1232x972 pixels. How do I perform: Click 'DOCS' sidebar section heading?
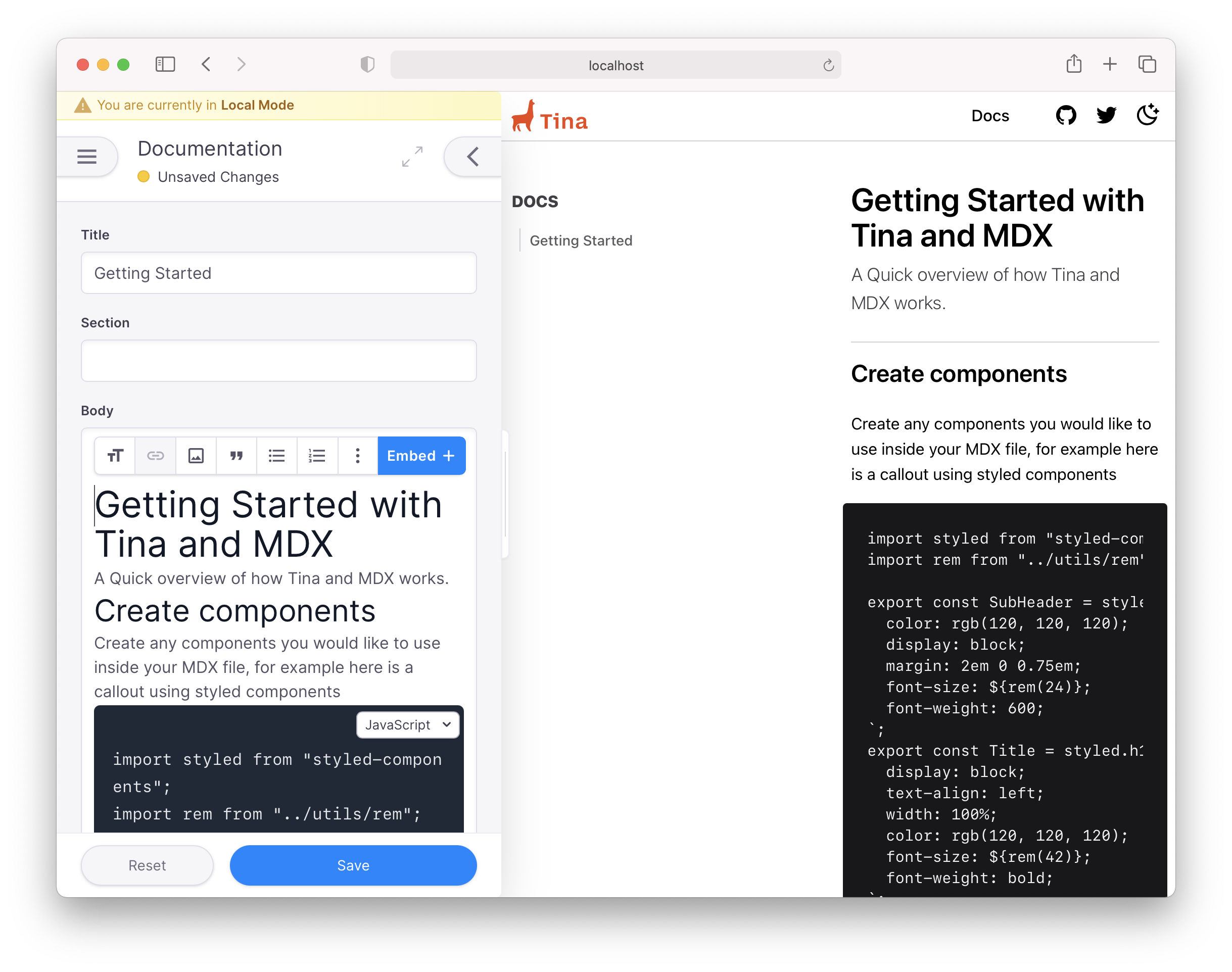click(535, 202)
